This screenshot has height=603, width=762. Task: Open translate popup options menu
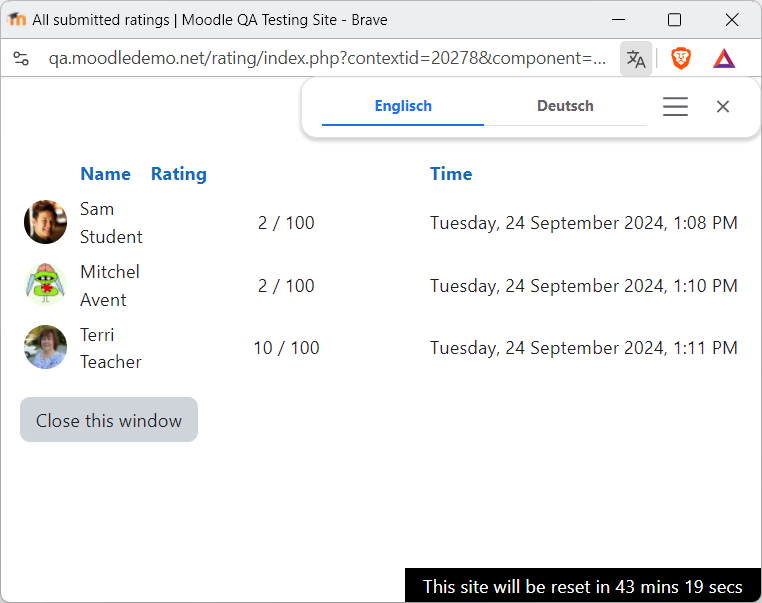pos(675,106)
